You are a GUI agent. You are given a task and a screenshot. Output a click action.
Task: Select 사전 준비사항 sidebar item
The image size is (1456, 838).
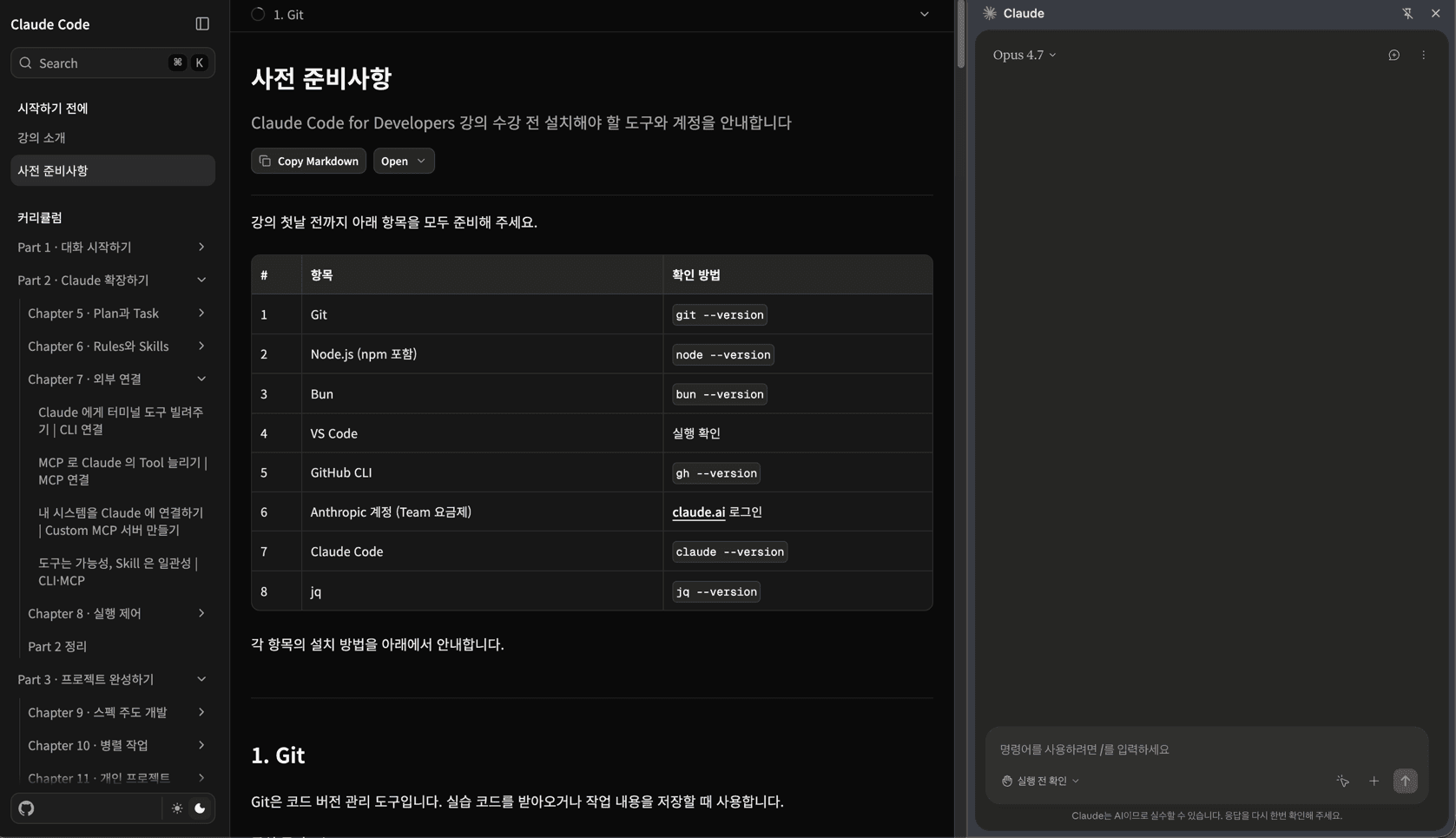coord(112,171)
